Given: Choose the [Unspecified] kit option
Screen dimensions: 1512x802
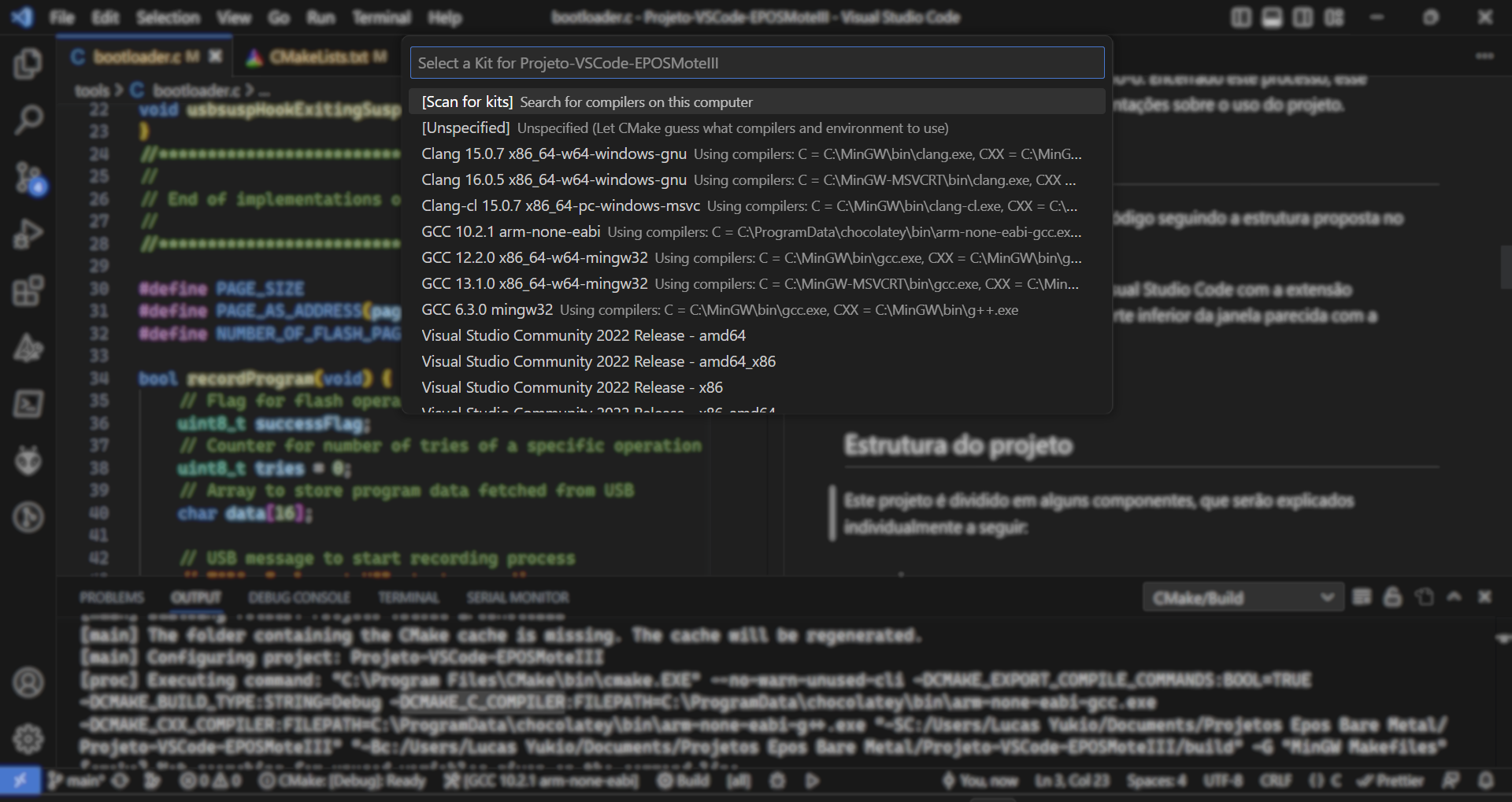Looking at the screenshot, I should click(757, 128).
